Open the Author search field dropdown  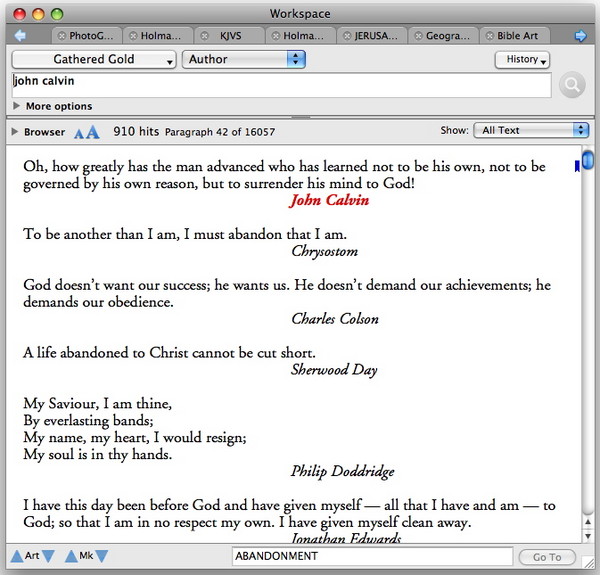tap(244, 60)
